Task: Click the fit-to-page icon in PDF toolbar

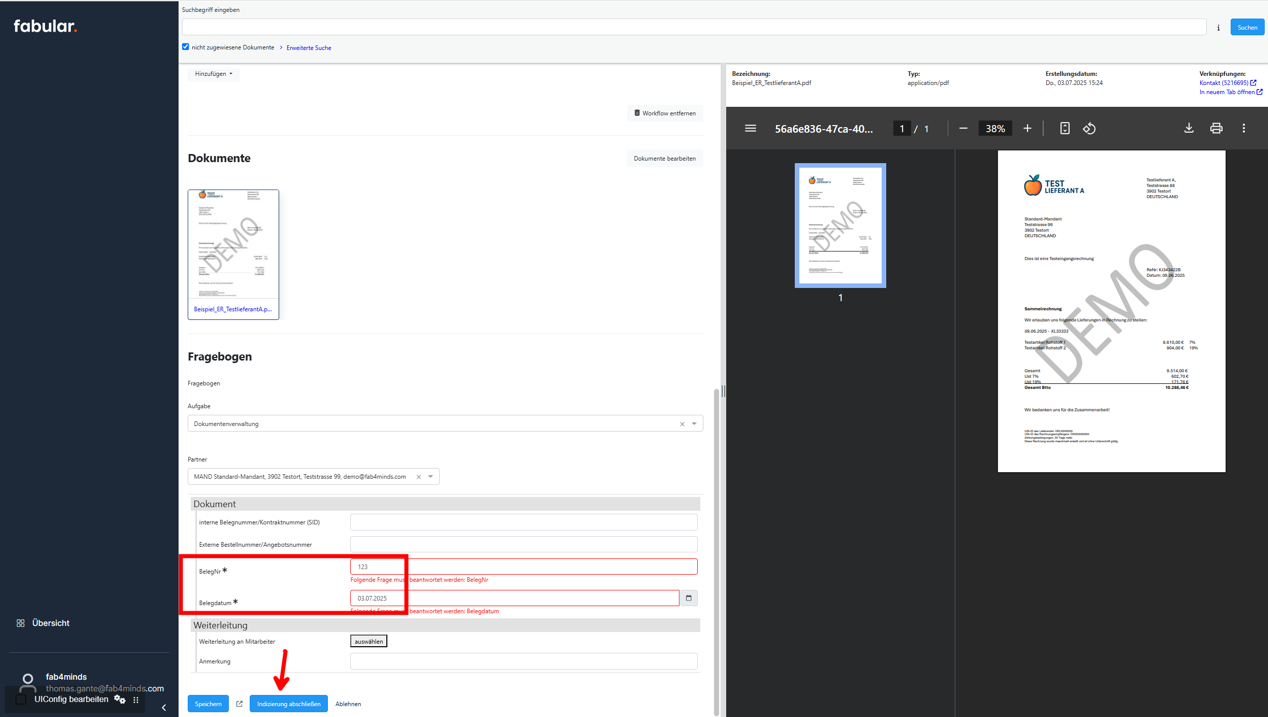Action: pos(1065,129)
